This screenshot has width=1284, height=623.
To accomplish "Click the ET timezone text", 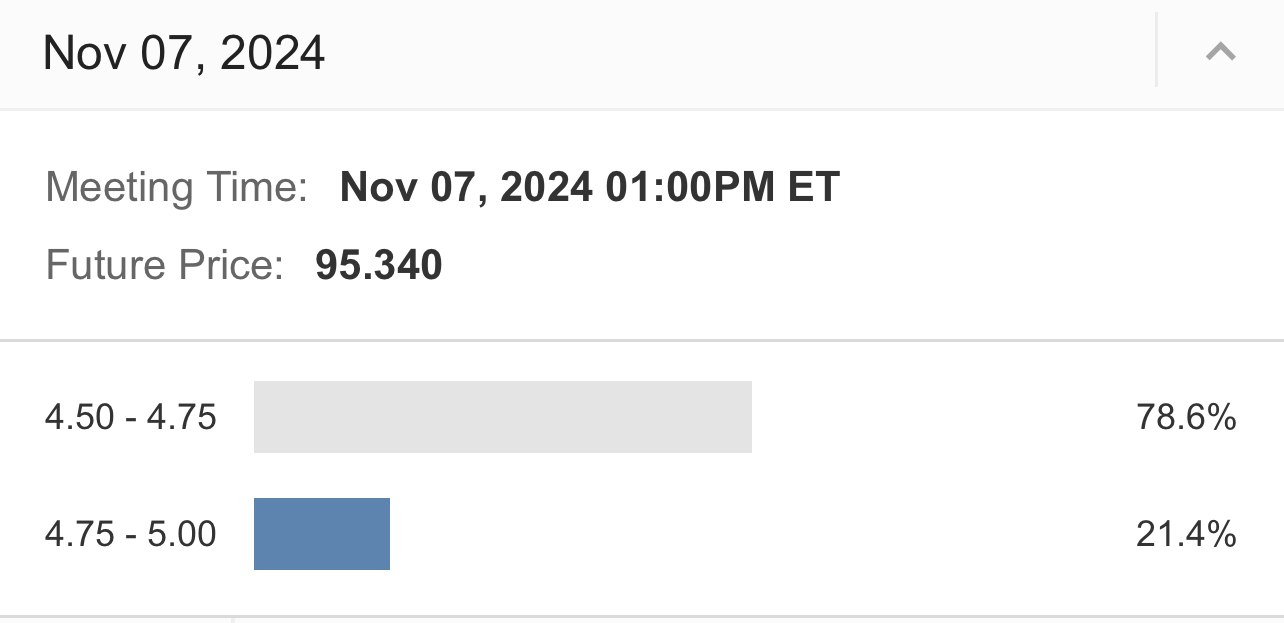I will [814, 188].
